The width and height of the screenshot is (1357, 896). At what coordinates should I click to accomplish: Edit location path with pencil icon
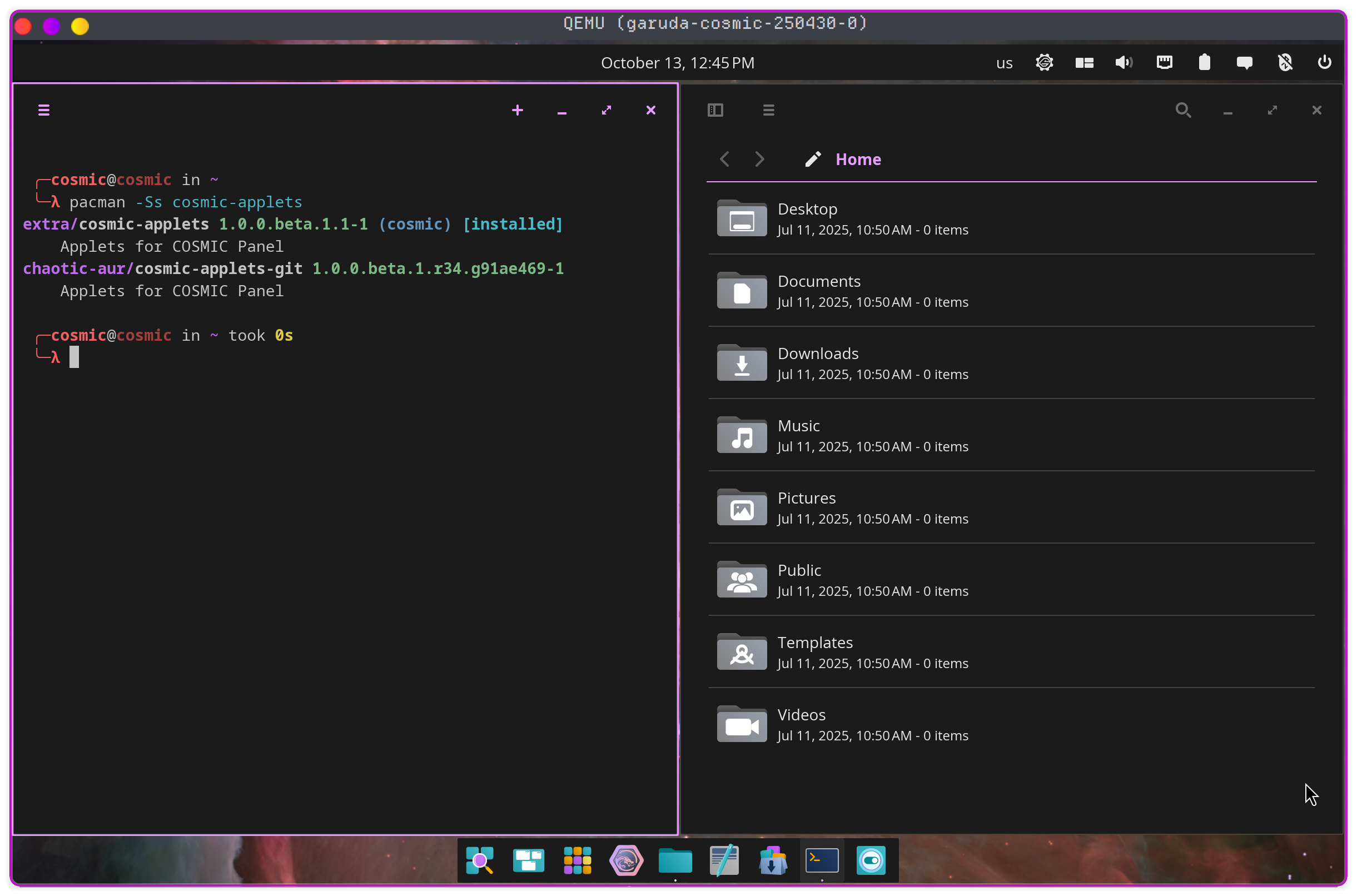click(x=813, y=160)
